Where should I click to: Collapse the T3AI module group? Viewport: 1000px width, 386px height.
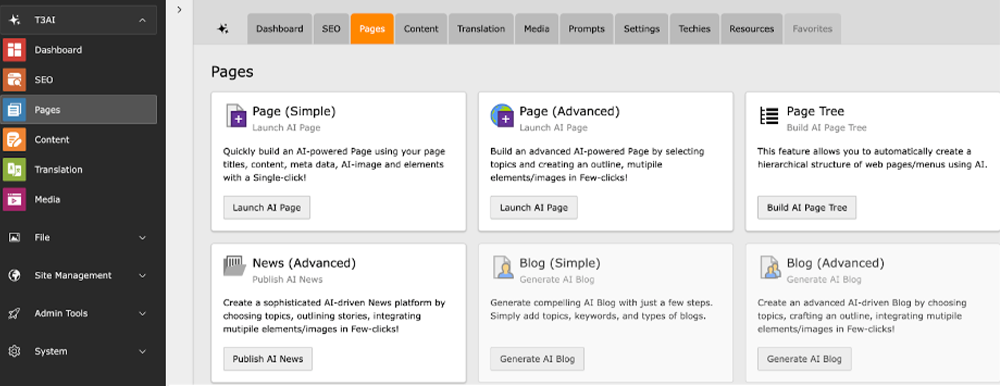[x=142, y=20]
